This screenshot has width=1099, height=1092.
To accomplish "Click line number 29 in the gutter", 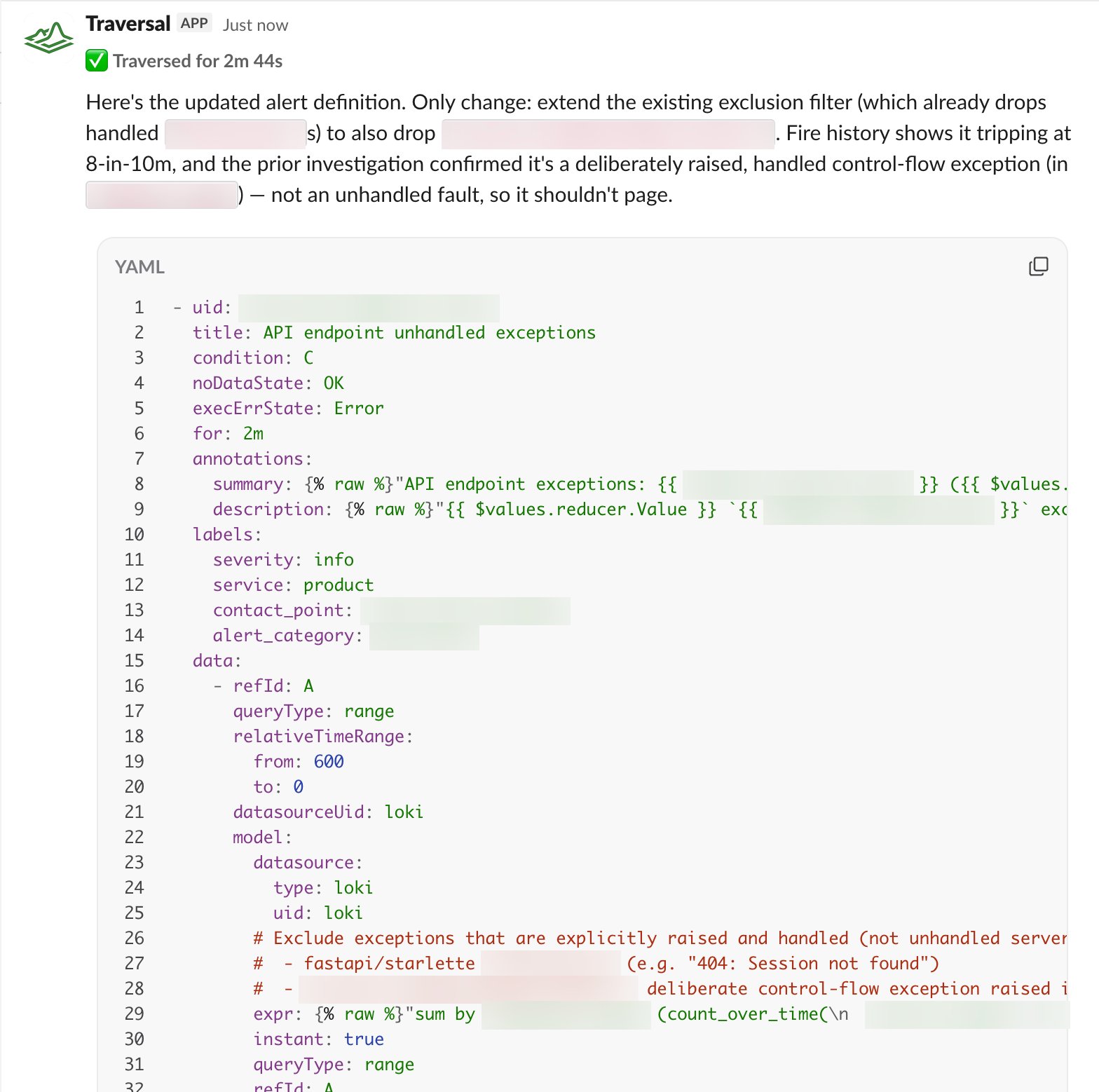I will [134, 1013].
